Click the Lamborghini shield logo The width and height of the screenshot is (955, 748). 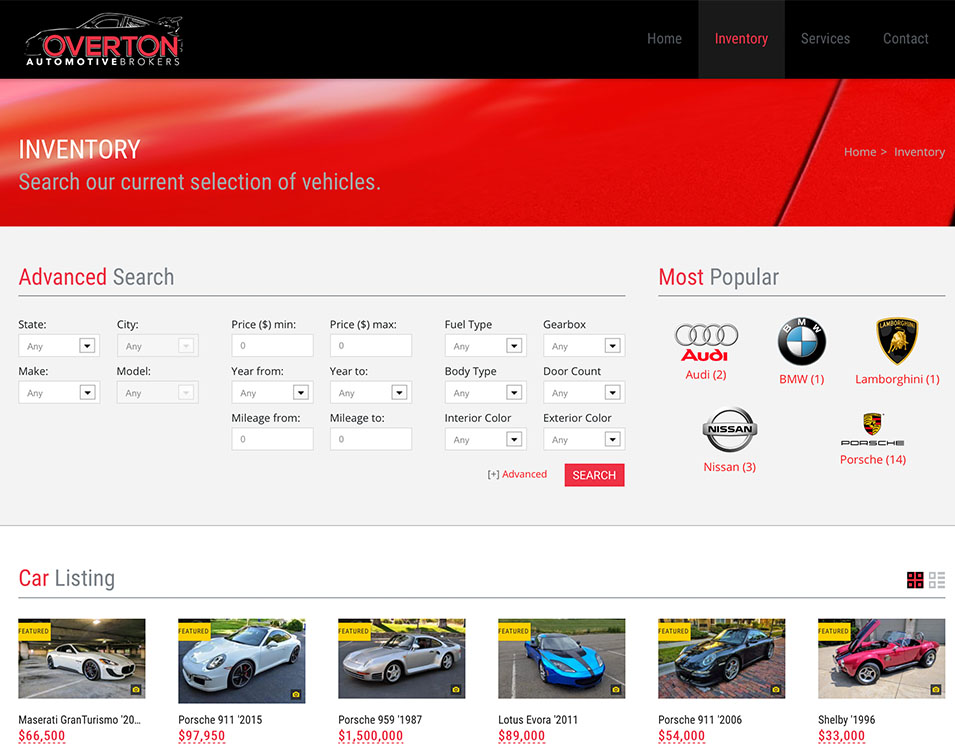(x=897, y=341)
